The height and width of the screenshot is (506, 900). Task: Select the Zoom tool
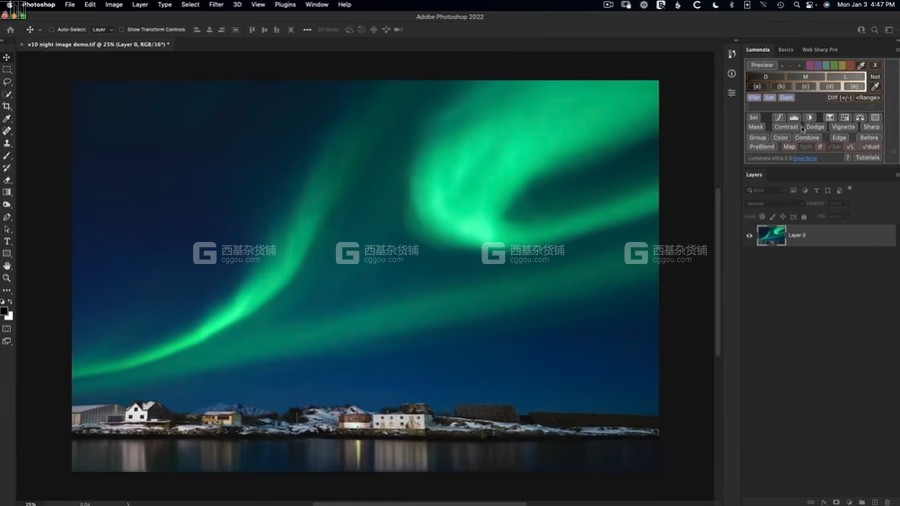[7, 278]
